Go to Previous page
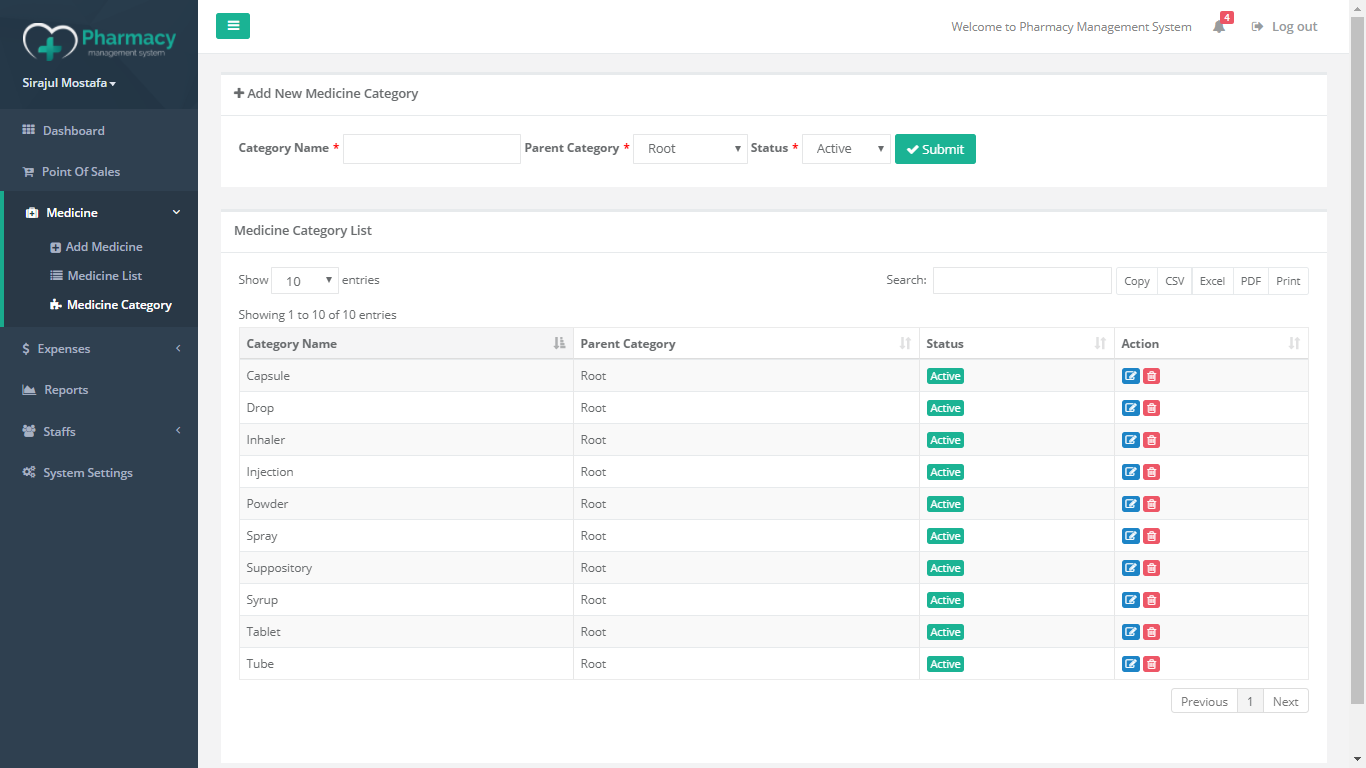The height and width of the screenshot is (768, 1366). tap(1204, 701)
